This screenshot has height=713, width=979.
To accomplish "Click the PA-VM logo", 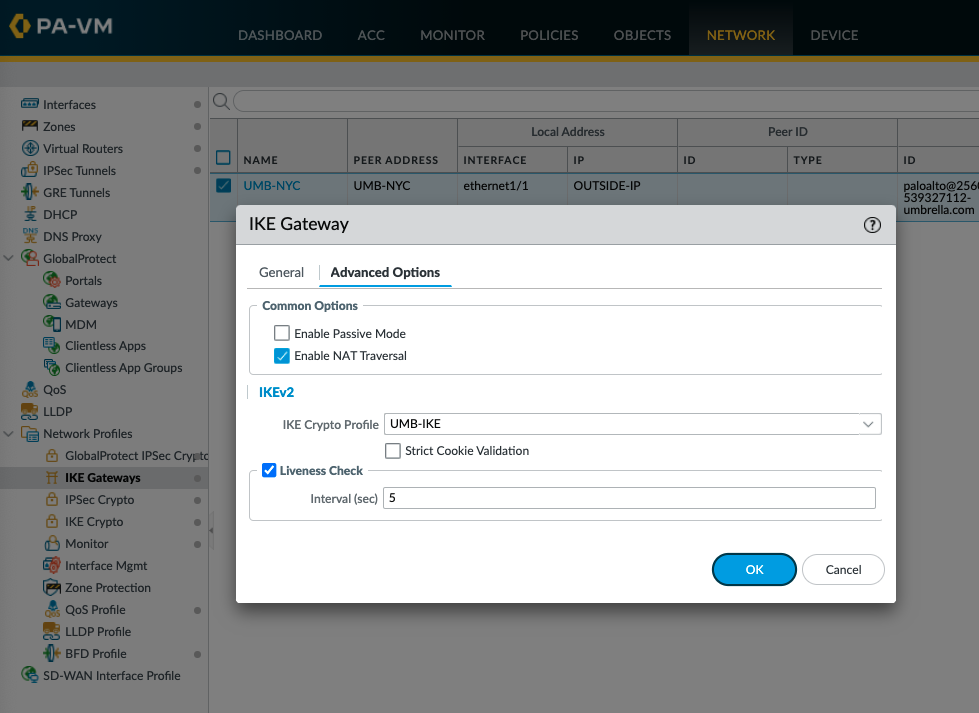I will click(x=61, y=26).
